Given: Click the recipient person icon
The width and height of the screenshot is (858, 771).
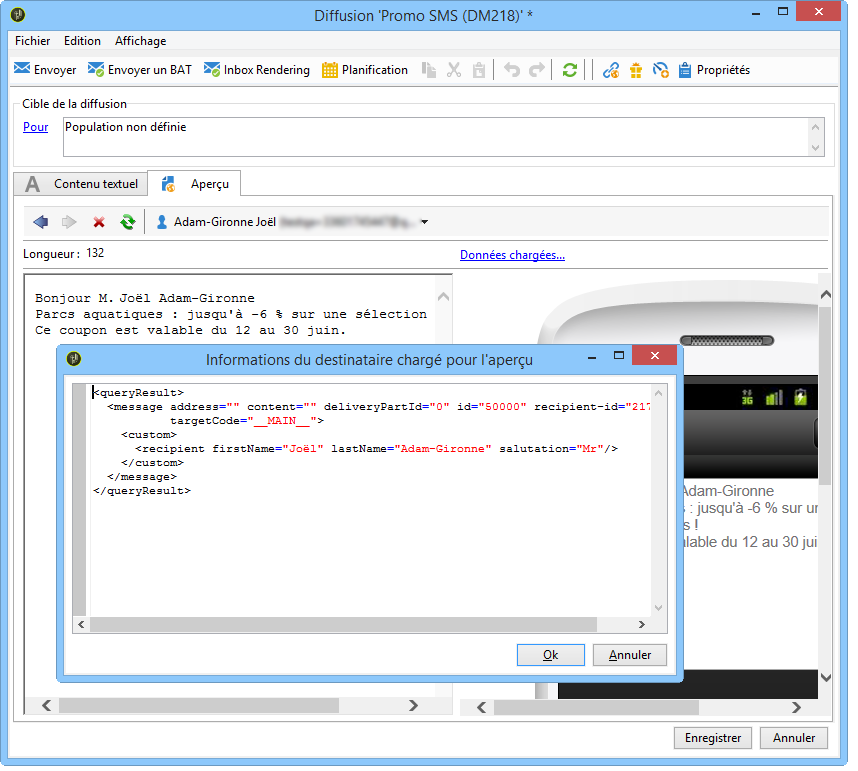Looking at the screenshot, I should [x=161, y=222].
